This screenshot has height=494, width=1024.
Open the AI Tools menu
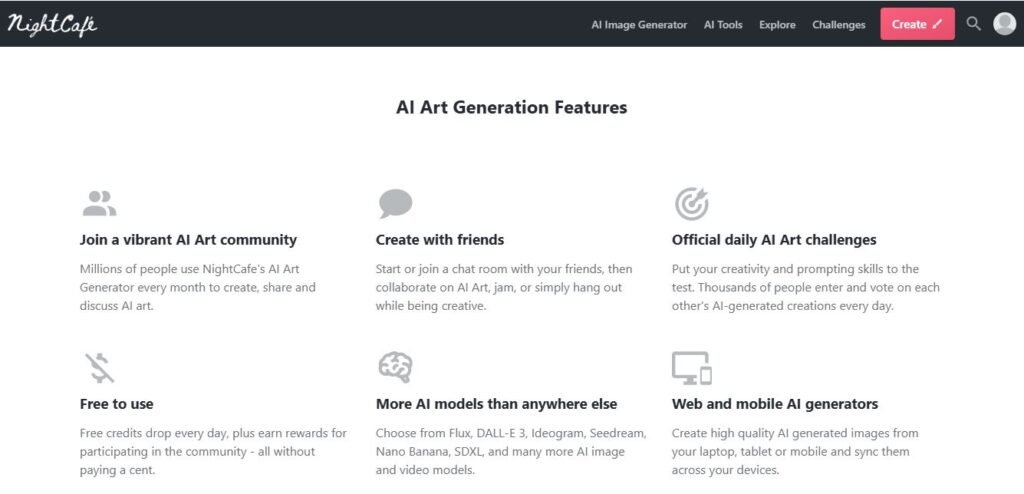coord(723,25)
